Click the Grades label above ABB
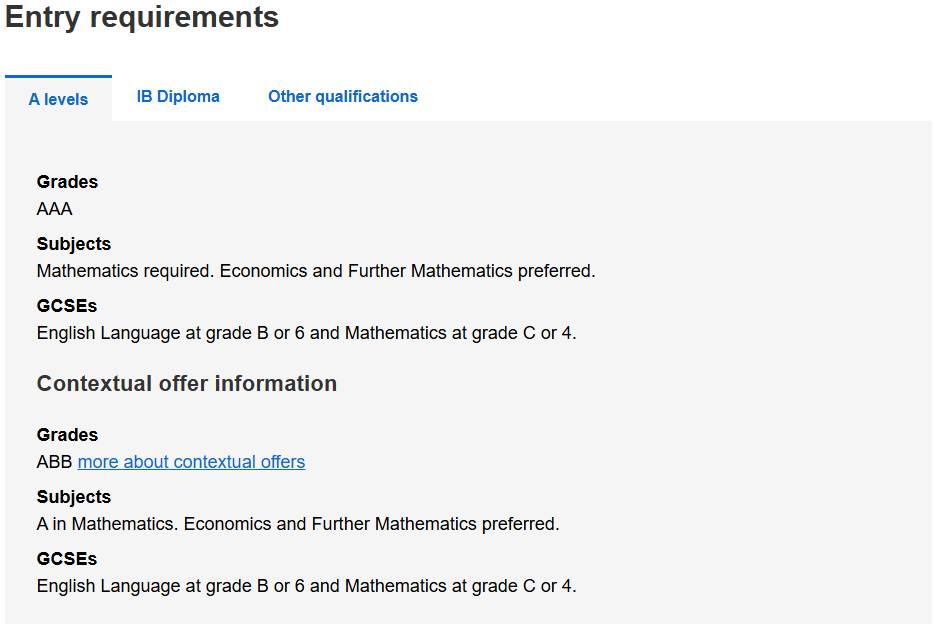 pyautogui.click(x=67, y=435)
